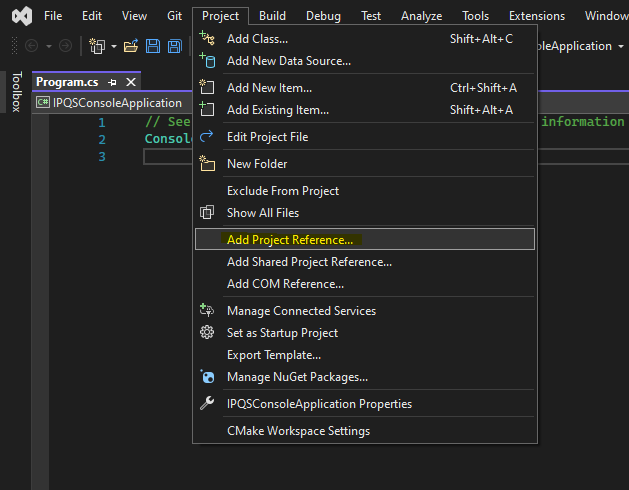The image size is (629, 490).
Task: Click the New Project toolbar icon
Action: coord(97,46)
